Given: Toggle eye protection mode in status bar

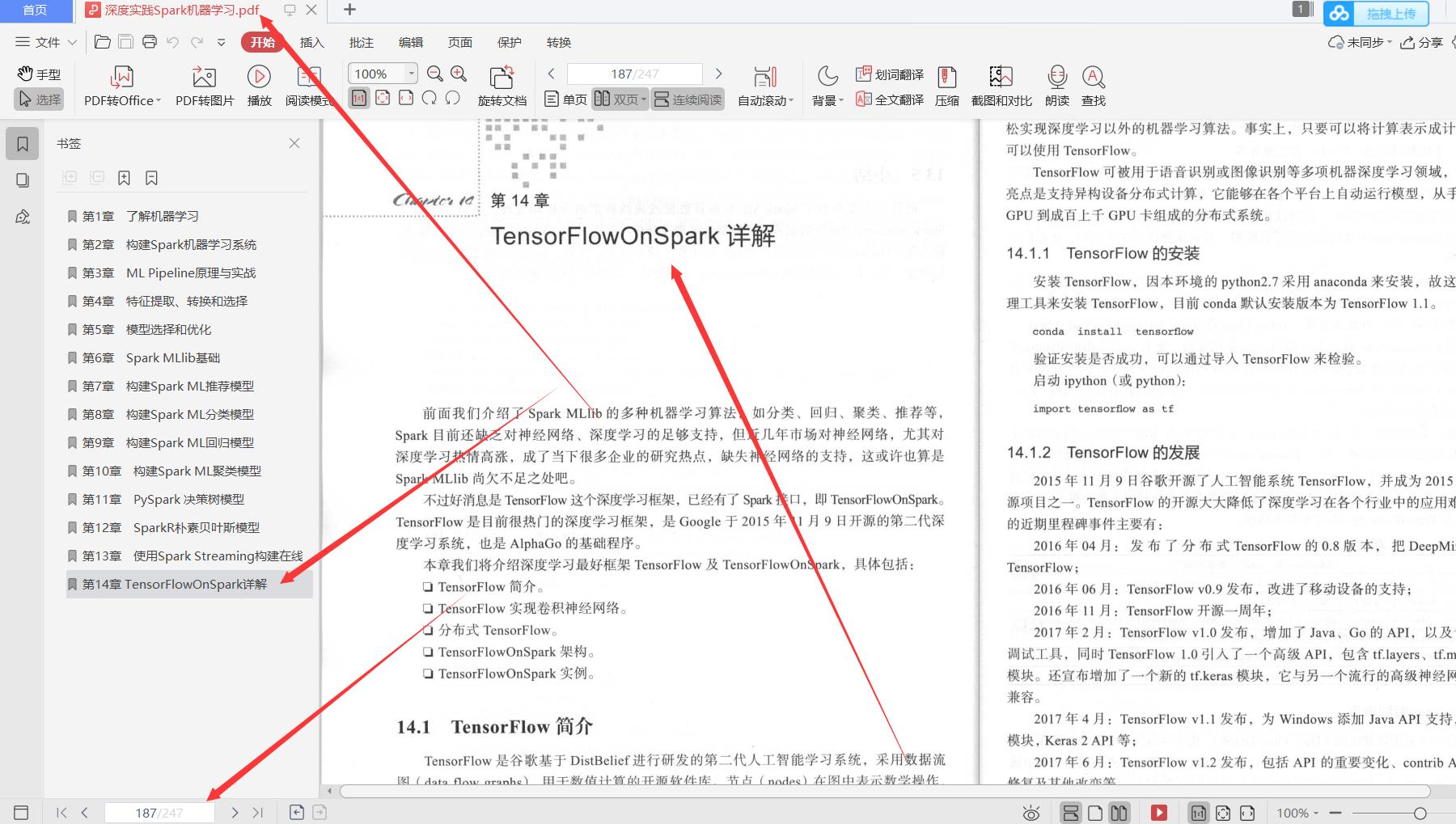Looking at the screenshot, I should coord(1031,813).
